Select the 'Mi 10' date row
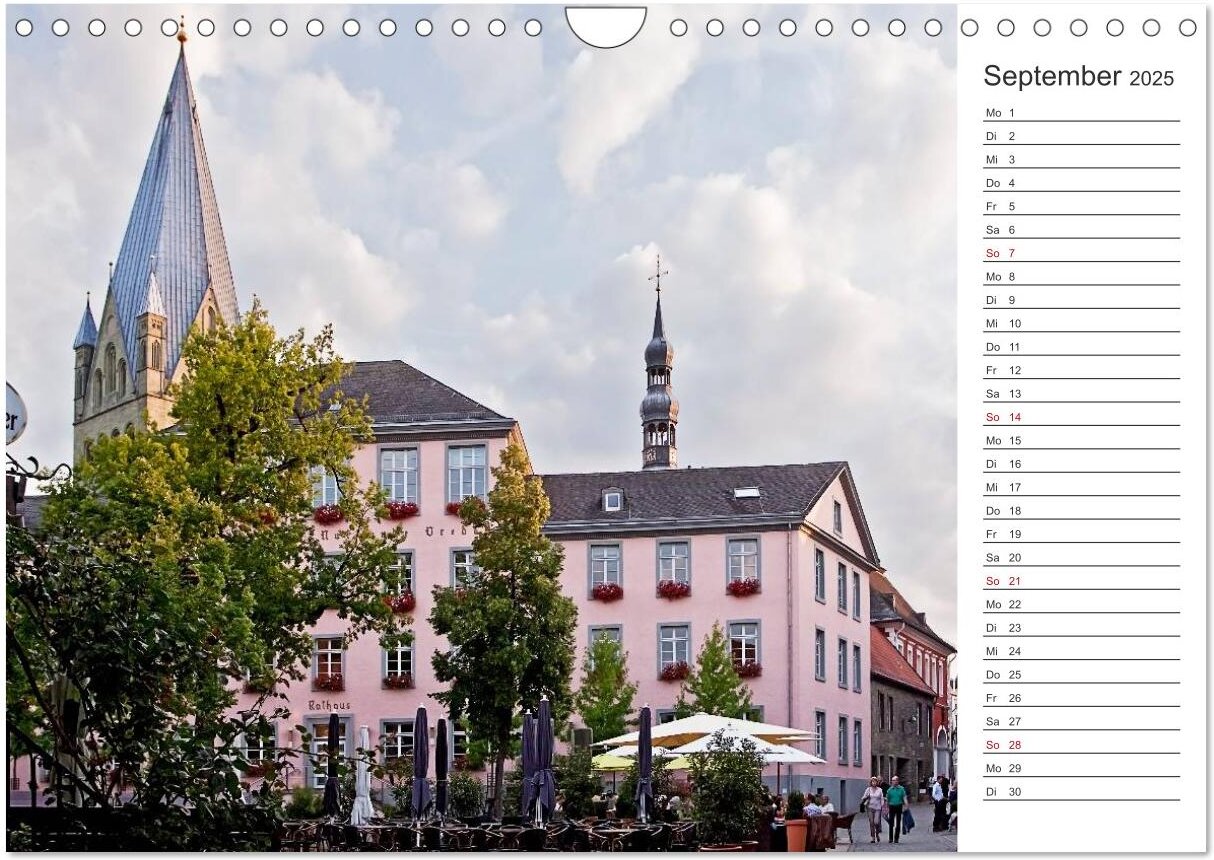 tap(1081, 323)
